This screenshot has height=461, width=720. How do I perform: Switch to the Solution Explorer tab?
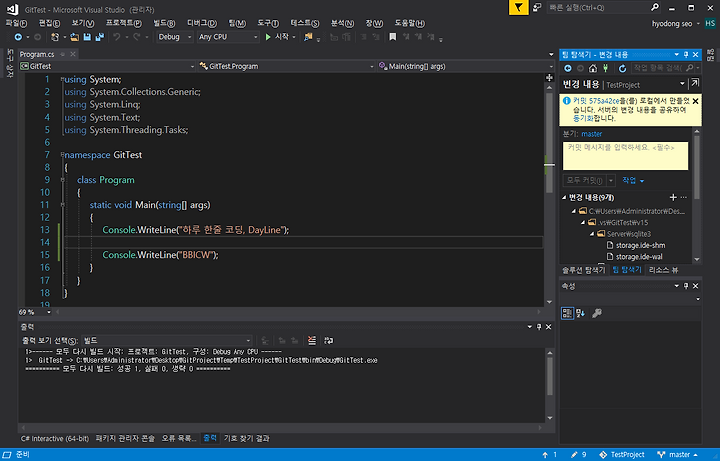(x=584, y=270)
